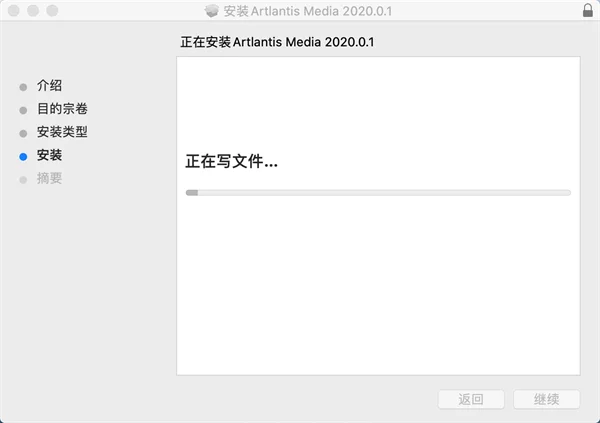Click the installation progress bar
The height and width of the screenshot is (423, 600).
[378, 193]
